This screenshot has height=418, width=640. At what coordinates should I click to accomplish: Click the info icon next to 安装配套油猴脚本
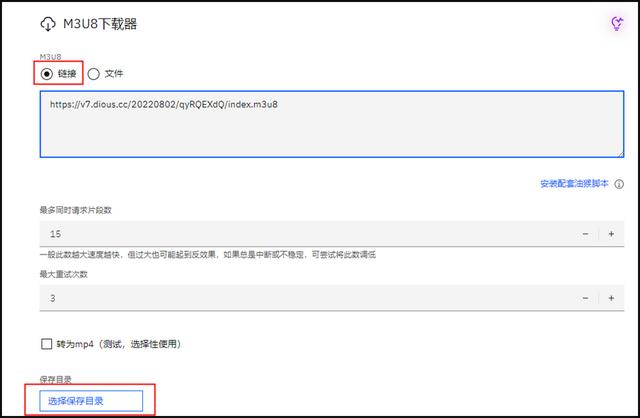pos(620,184)
